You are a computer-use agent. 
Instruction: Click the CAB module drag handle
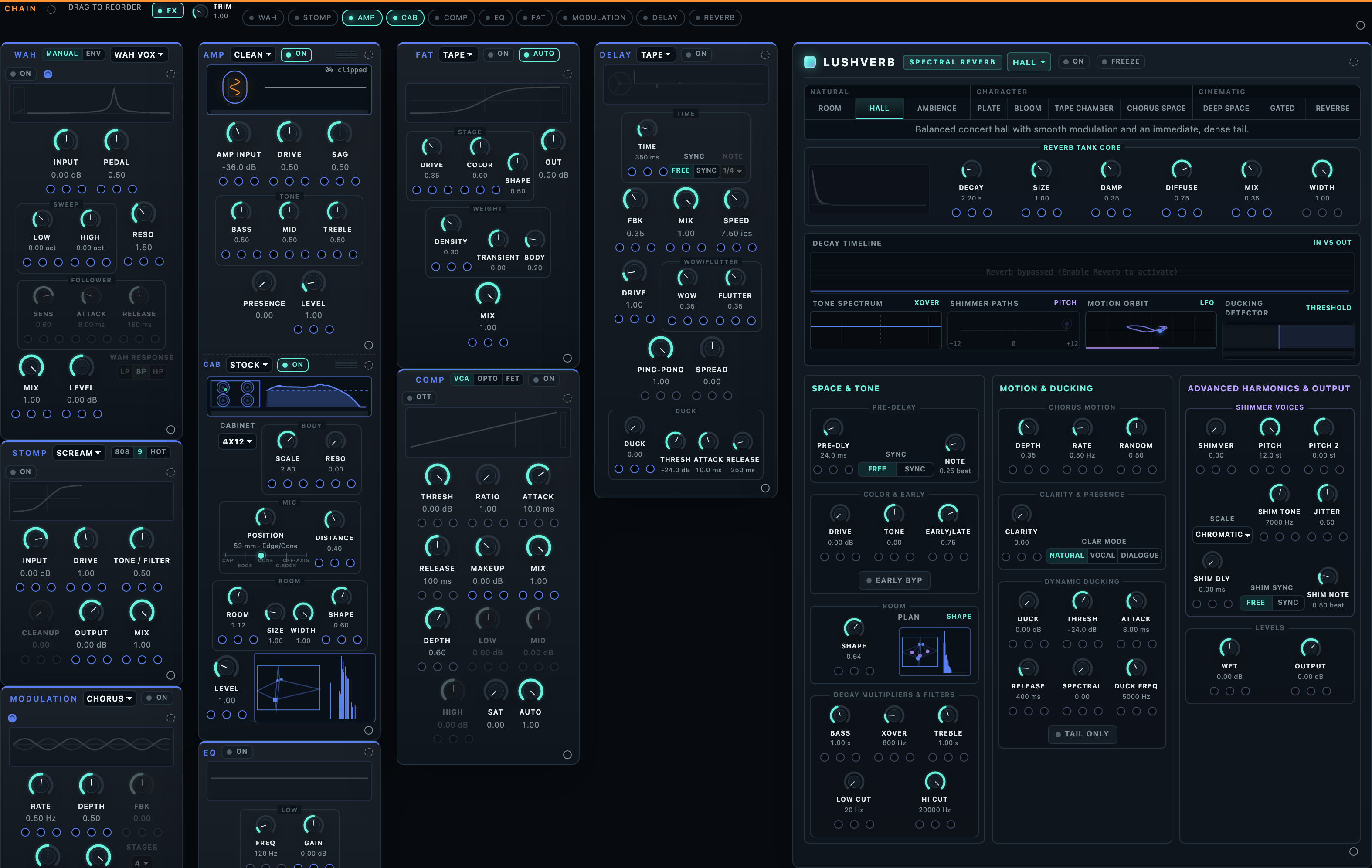tap(346, 365)
